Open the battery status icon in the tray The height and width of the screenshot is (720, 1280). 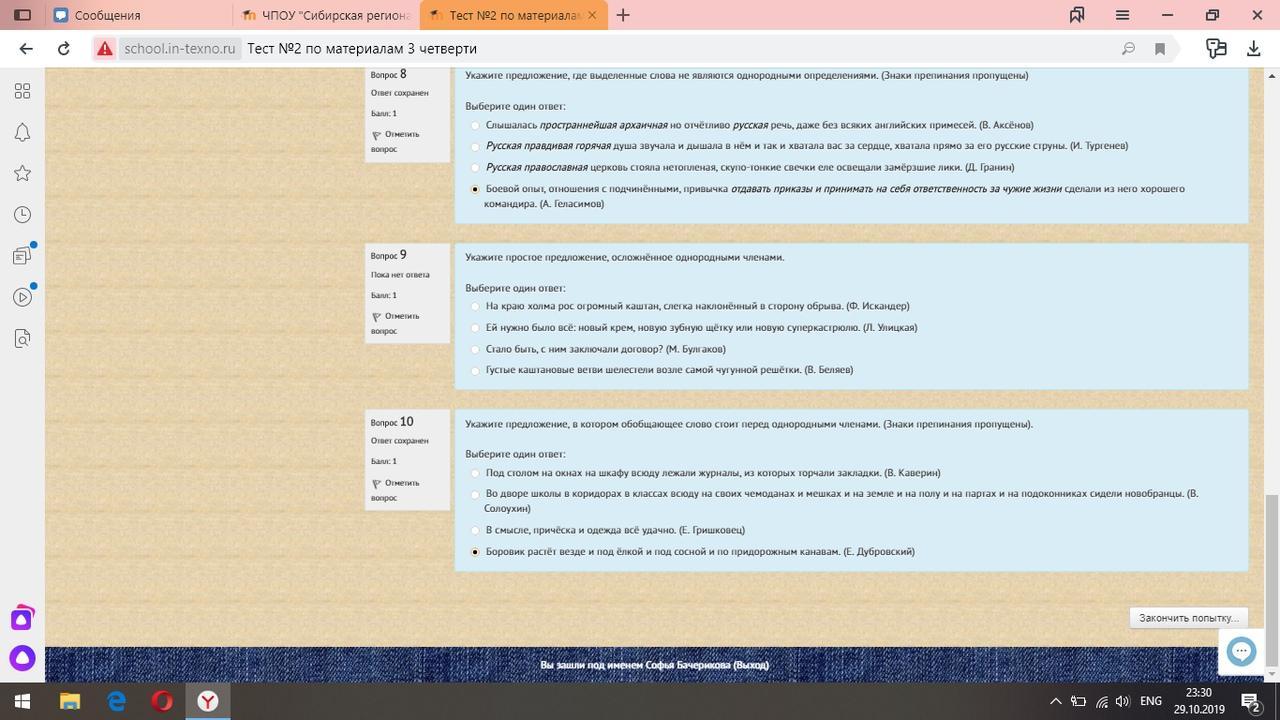(x=1079, y=701)
